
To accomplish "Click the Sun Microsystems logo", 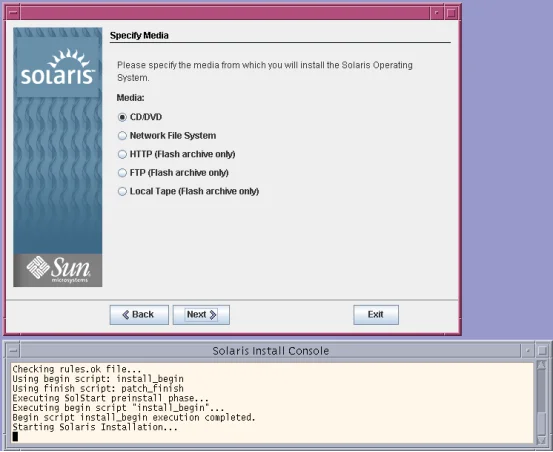I will pos(58,270).
